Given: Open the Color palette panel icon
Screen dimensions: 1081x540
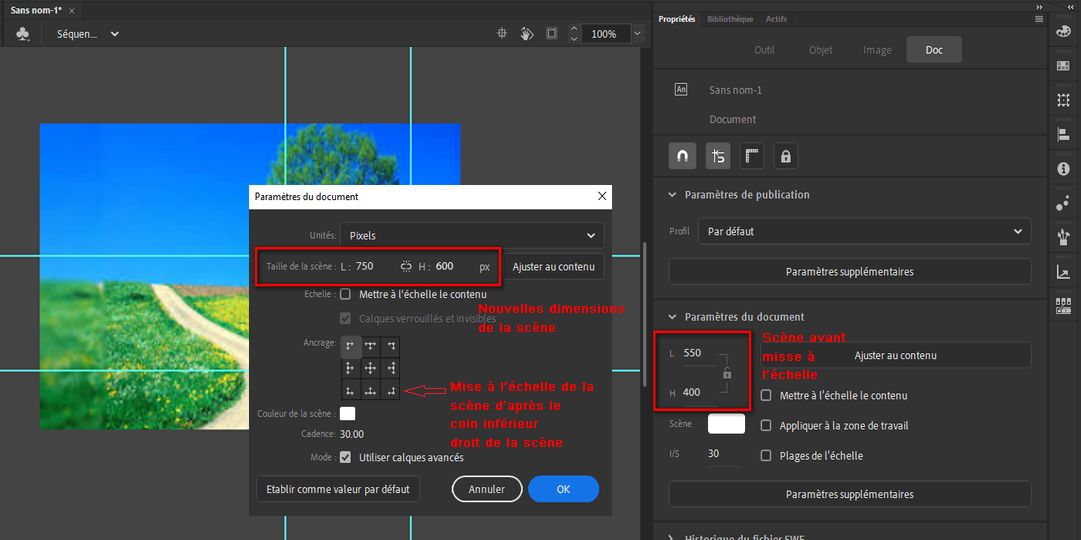Looking at the screenshot, I should click(1063, 32).
